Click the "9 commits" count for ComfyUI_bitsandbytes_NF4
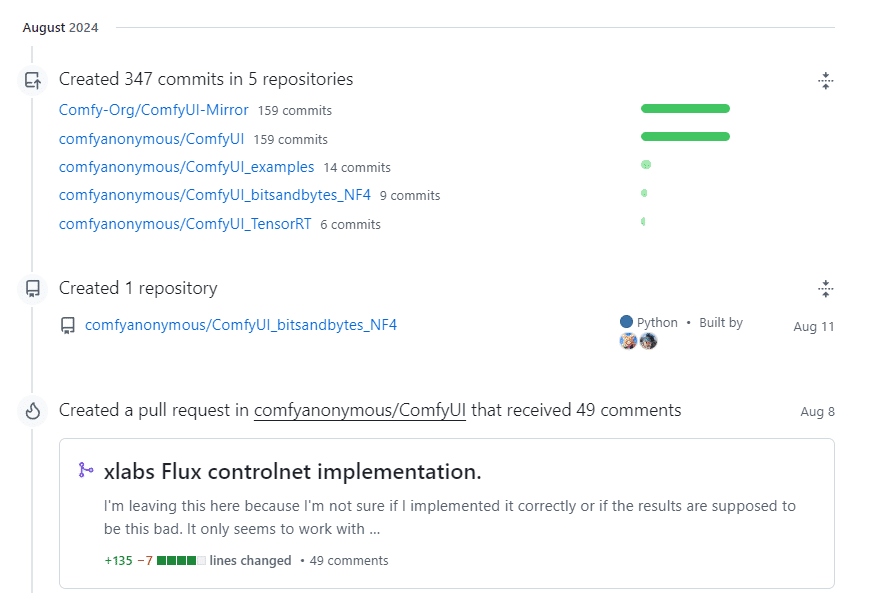The image size is (889, 593). click(410, 196)
